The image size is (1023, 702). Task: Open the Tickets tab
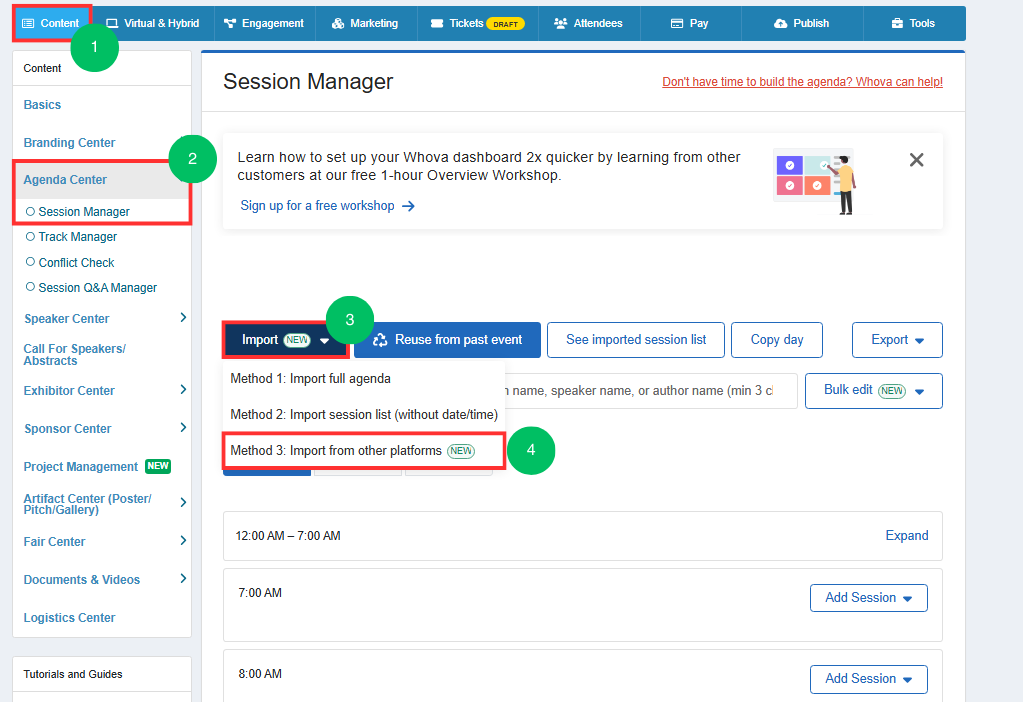(478, 23)
